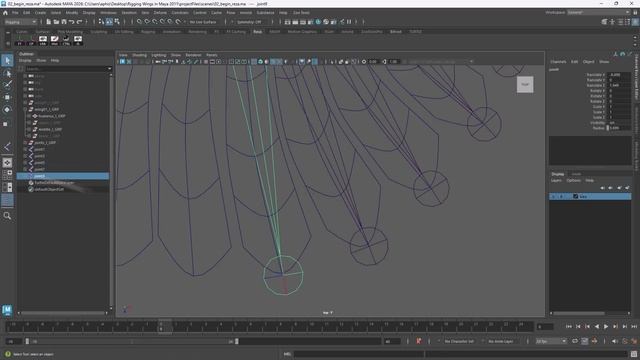Screen dimensions: 640x360
Task: Open Outliner search filter dropdown arrow
Action: (109, 69)
